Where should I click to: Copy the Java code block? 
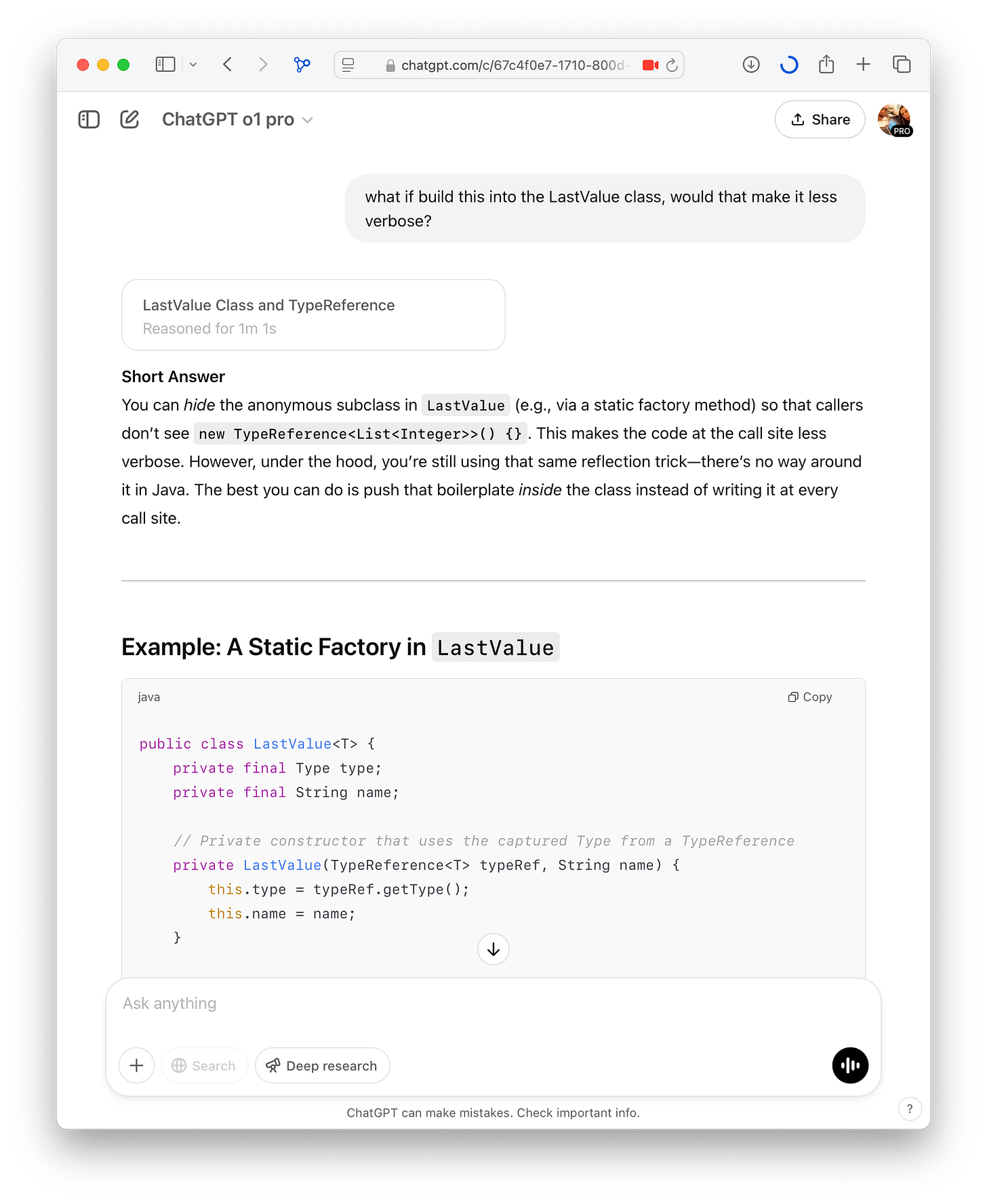[x=810, y=697]
